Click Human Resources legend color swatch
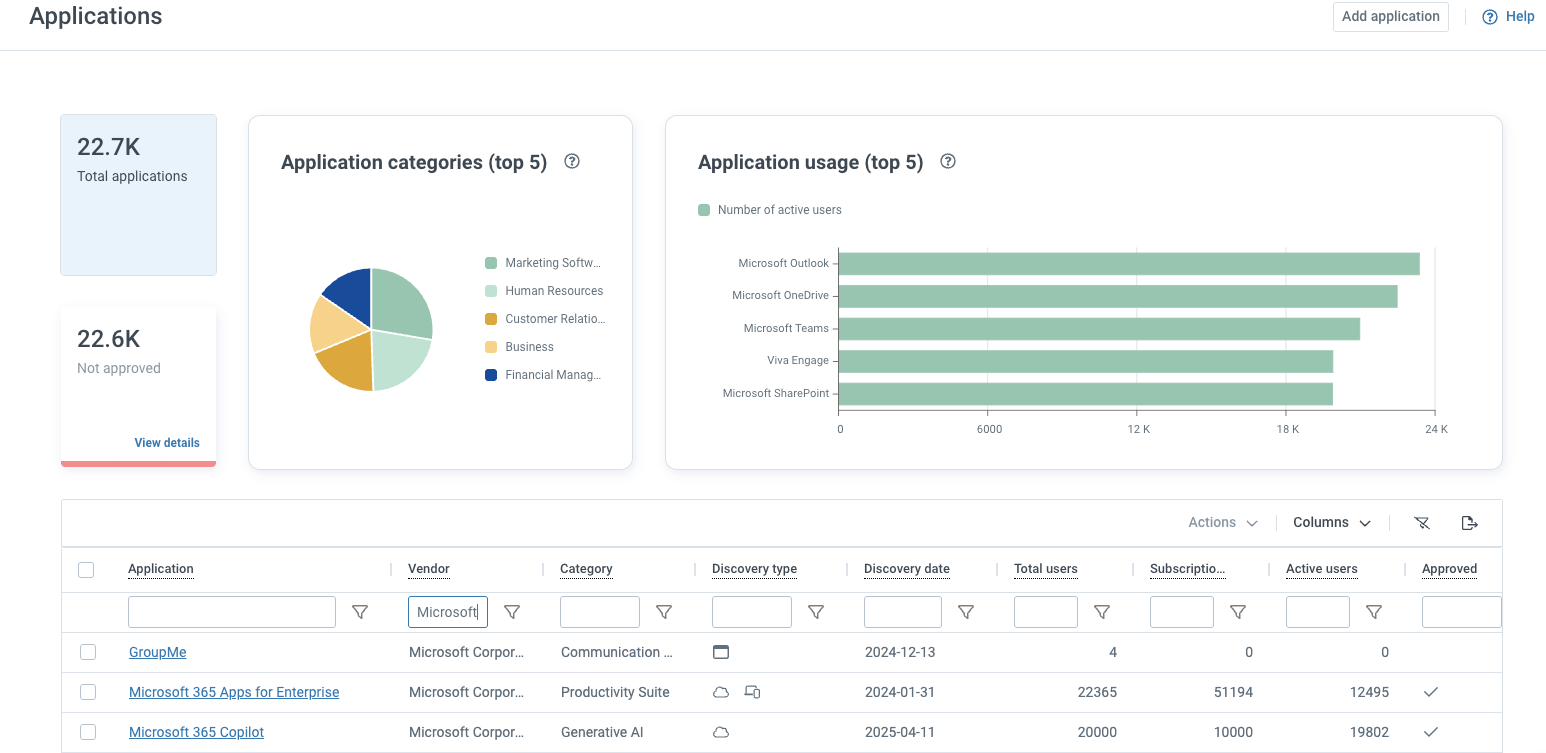 490,291
